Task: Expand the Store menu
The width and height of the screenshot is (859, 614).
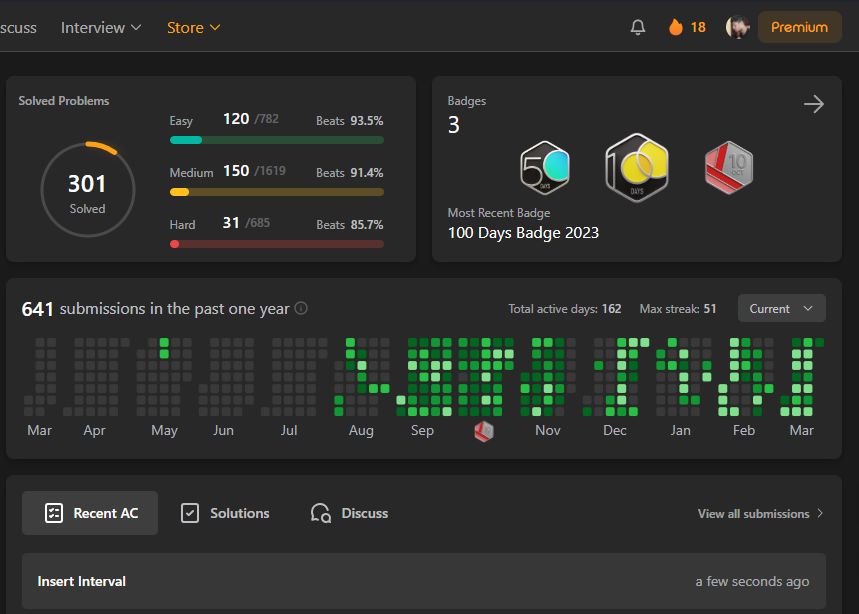Action: click(193, 27)
